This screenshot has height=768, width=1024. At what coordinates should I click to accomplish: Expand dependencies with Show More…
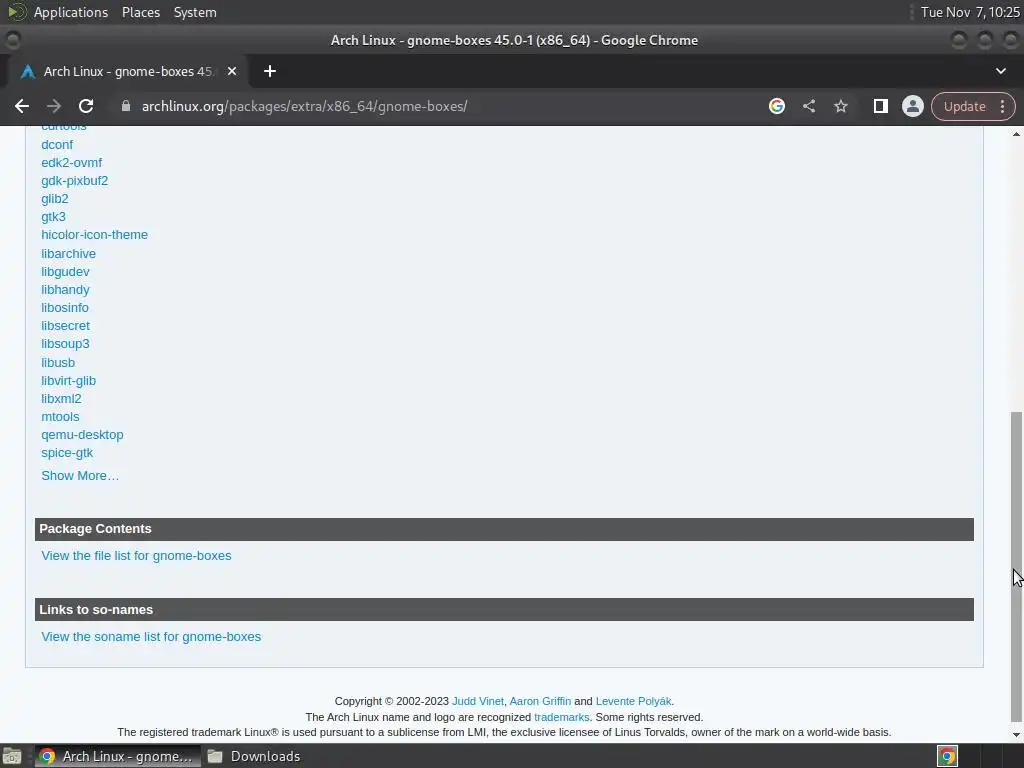coord(80,475)
